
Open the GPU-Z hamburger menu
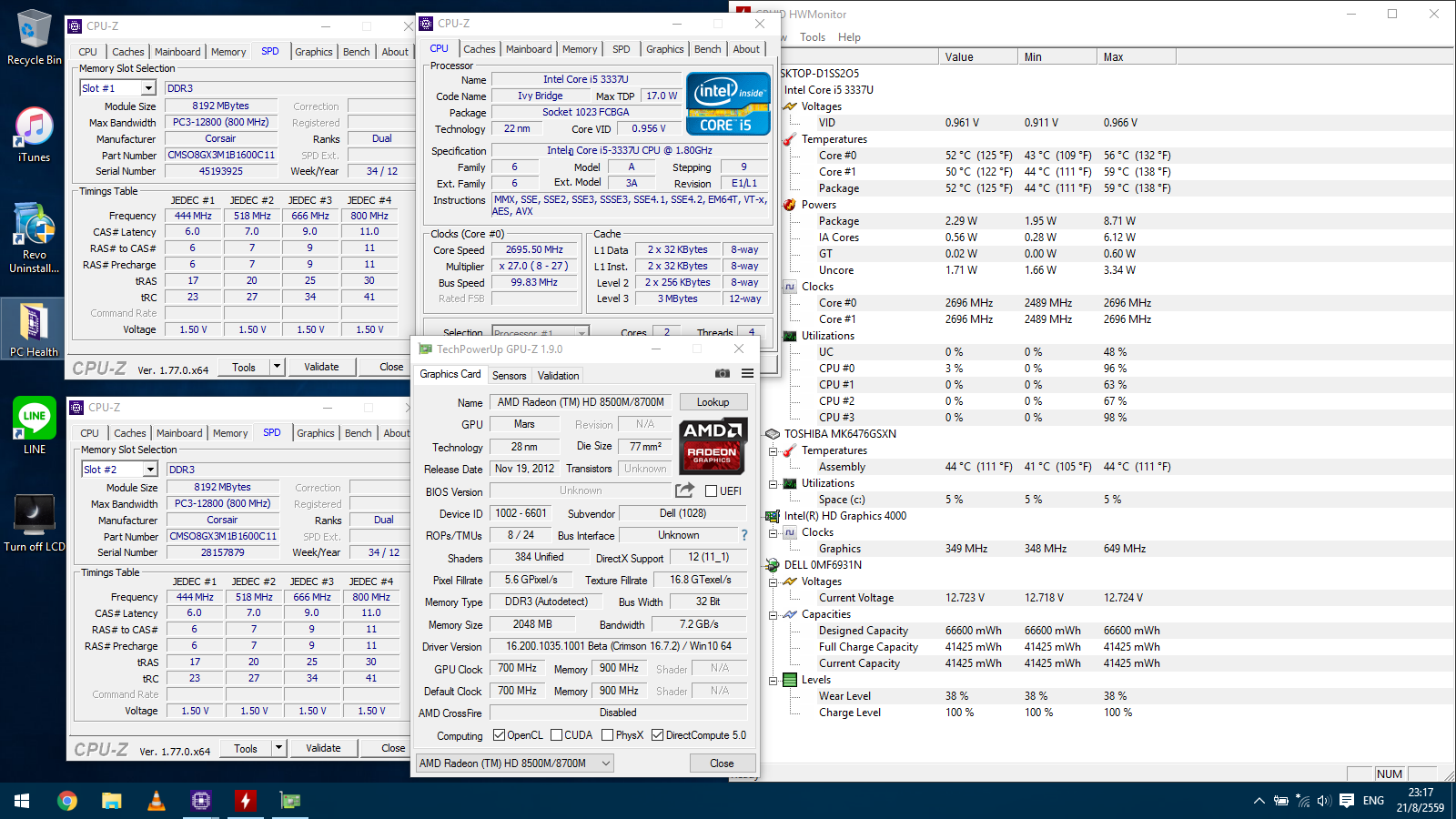(747, 373)
